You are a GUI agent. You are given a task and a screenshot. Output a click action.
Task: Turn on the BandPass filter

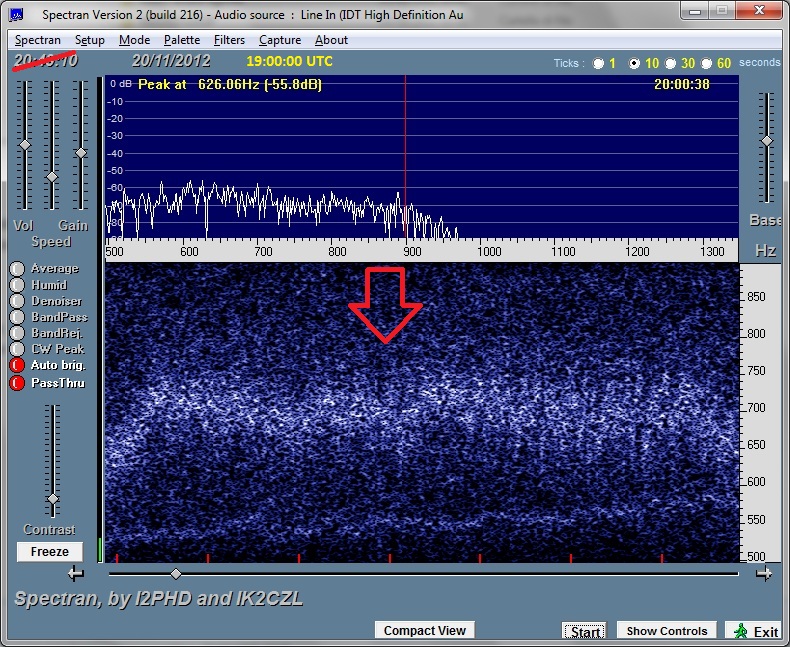[x=17, y=317]
